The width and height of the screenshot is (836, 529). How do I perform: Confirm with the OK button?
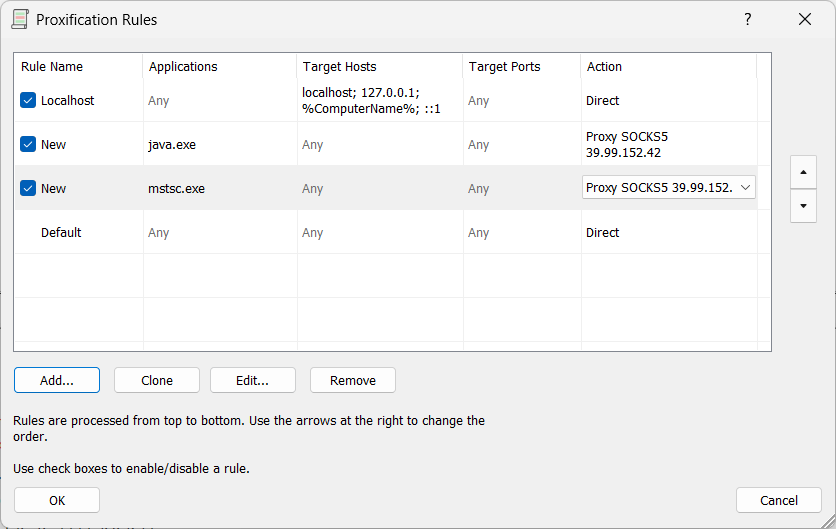click(57, 500)
